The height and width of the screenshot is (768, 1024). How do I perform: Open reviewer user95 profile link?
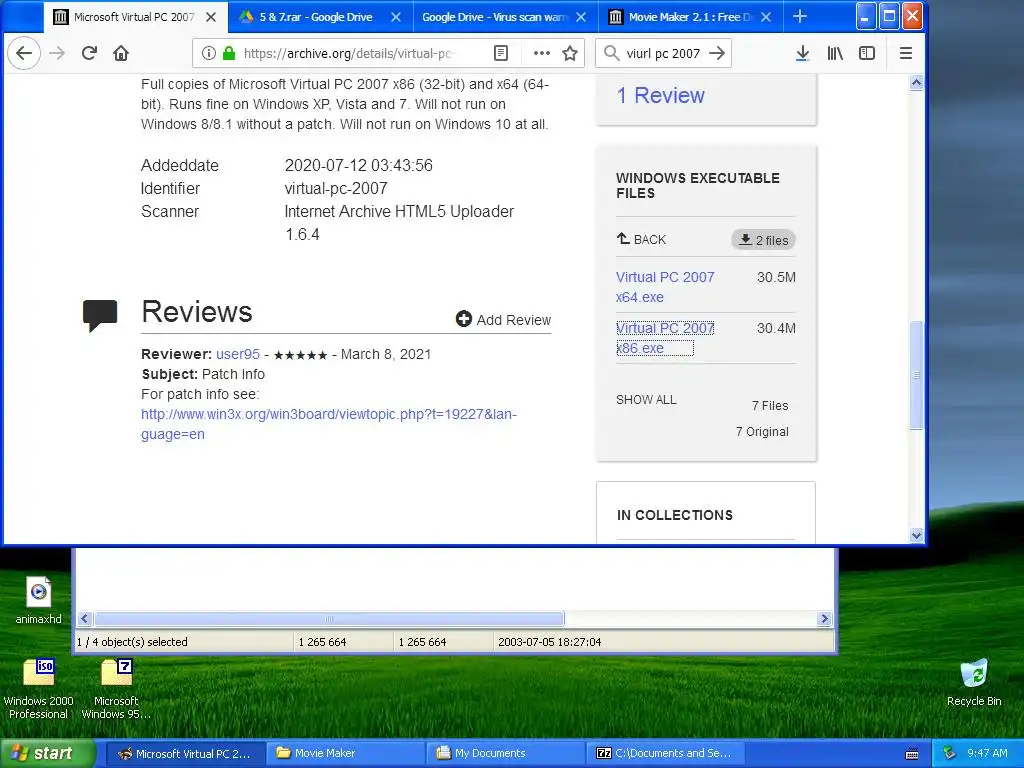[x=238, y=354]
